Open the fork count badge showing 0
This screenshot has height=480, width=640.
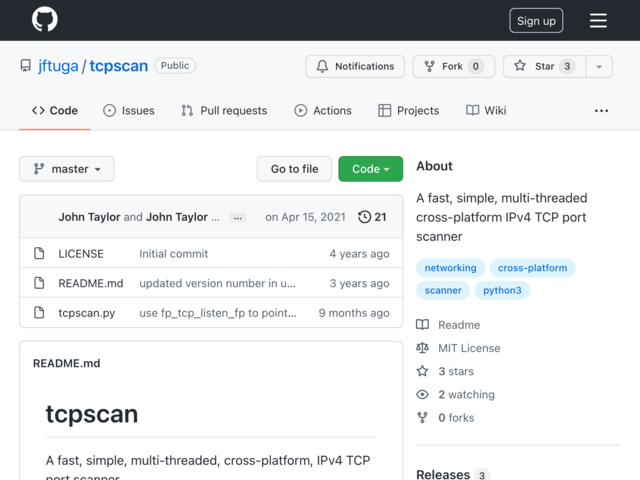pos(476,66)
